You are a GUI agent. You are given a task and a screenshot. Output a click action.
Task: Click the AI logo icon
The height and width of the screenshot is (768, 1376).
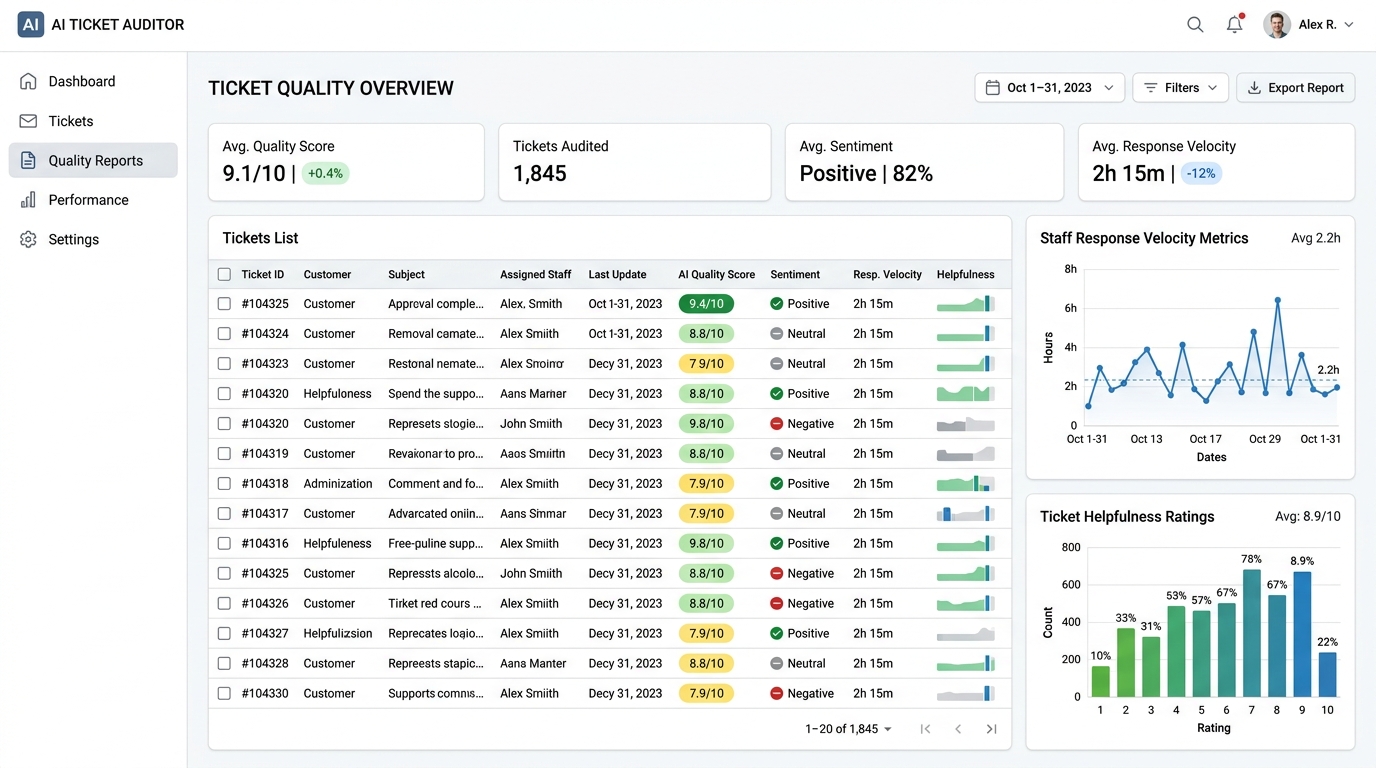[31, 25]
